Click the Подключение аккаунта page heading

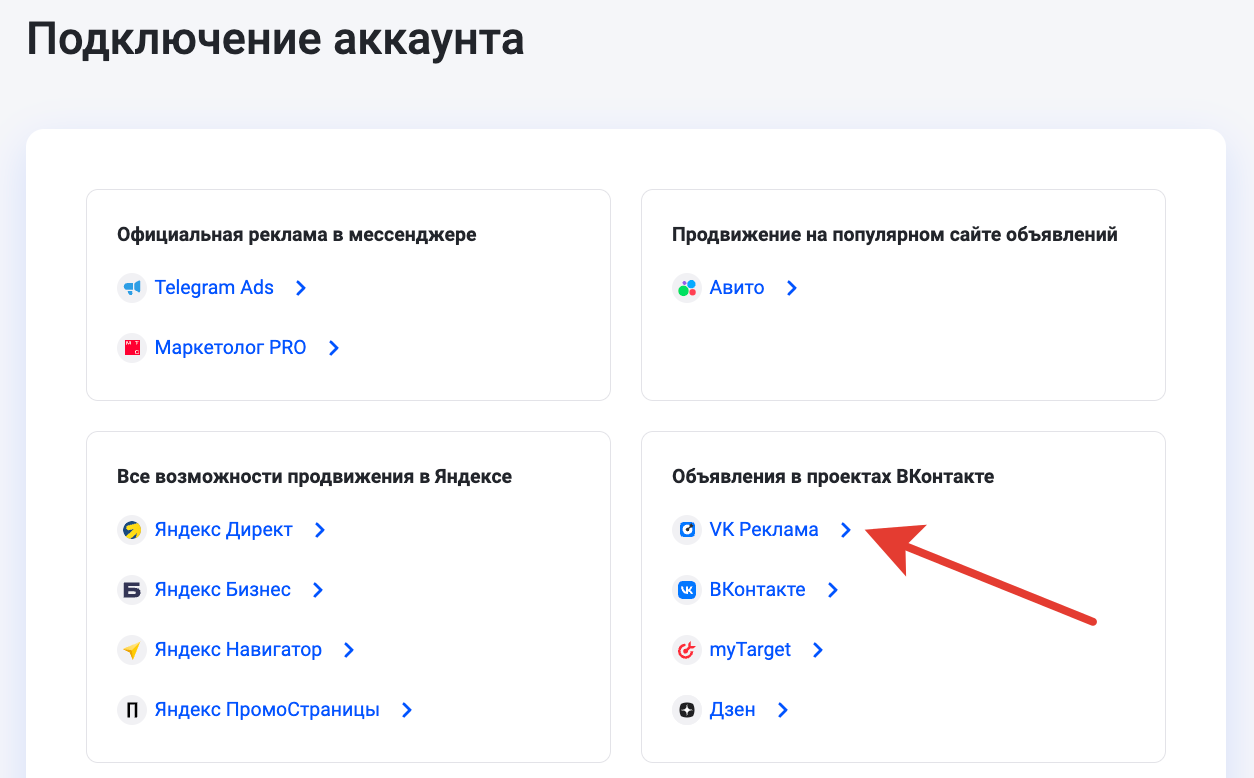[274, 40]
